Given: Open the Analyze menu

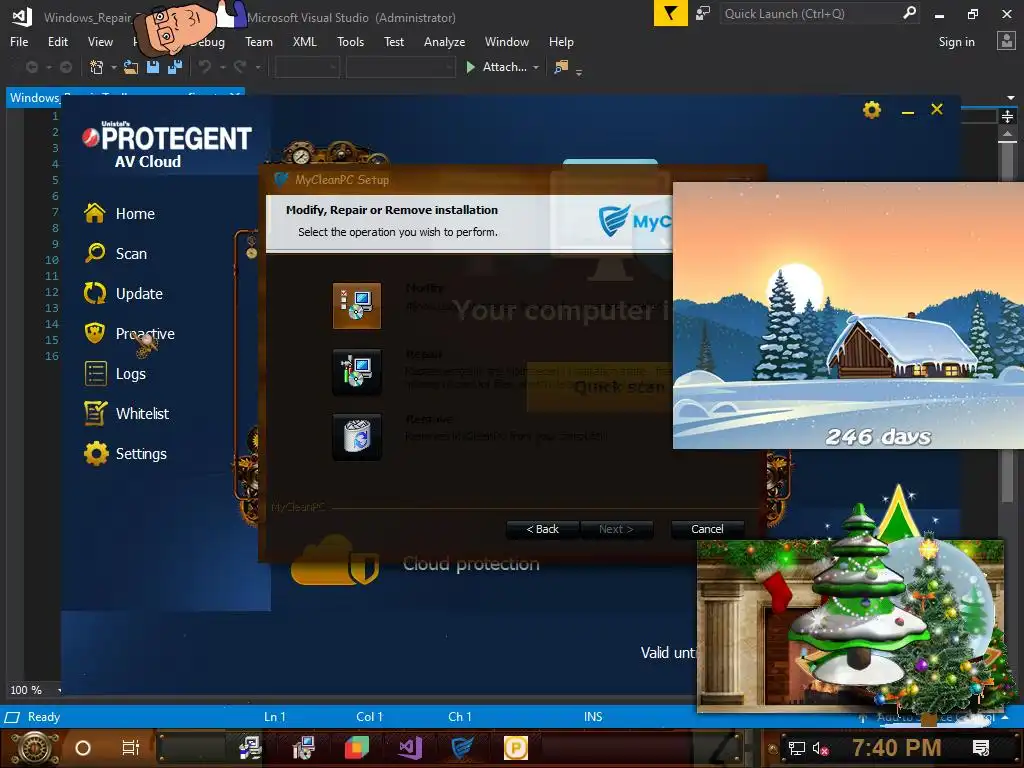Looking at the screenshot, I should coord(444,42).
